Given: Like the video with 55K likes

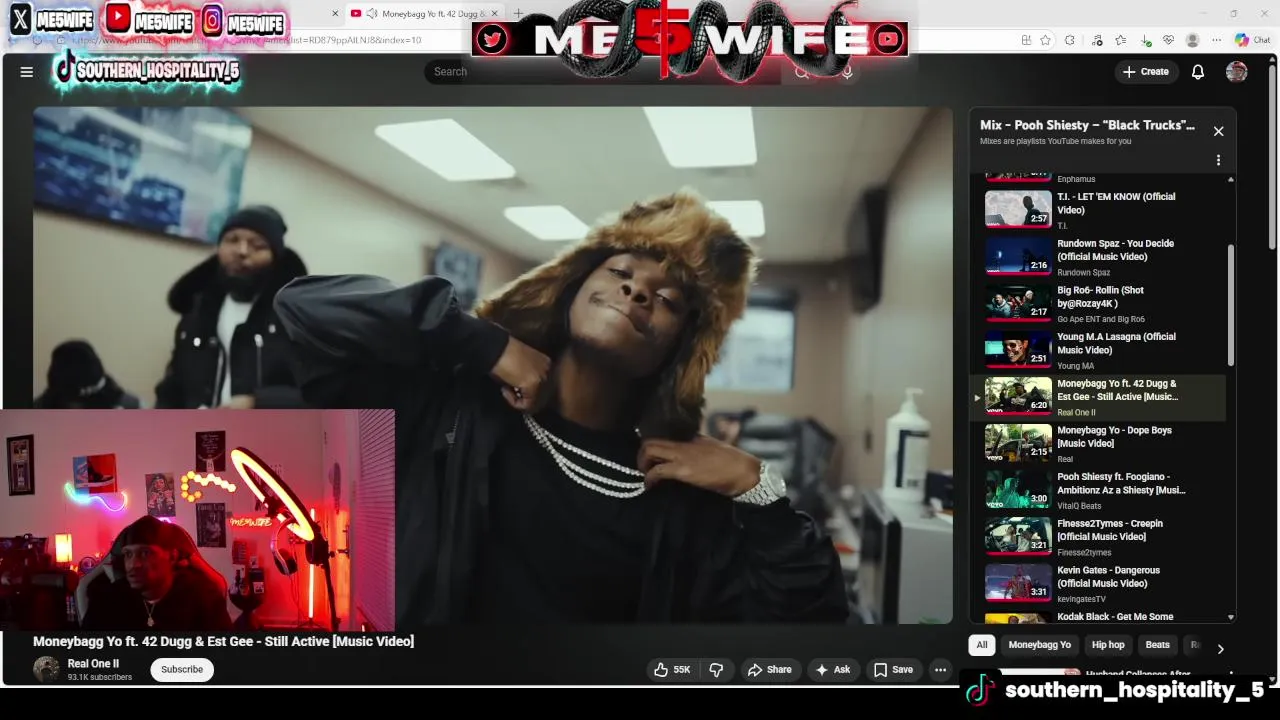Looking at the screenshot, I should coord(672,670).
